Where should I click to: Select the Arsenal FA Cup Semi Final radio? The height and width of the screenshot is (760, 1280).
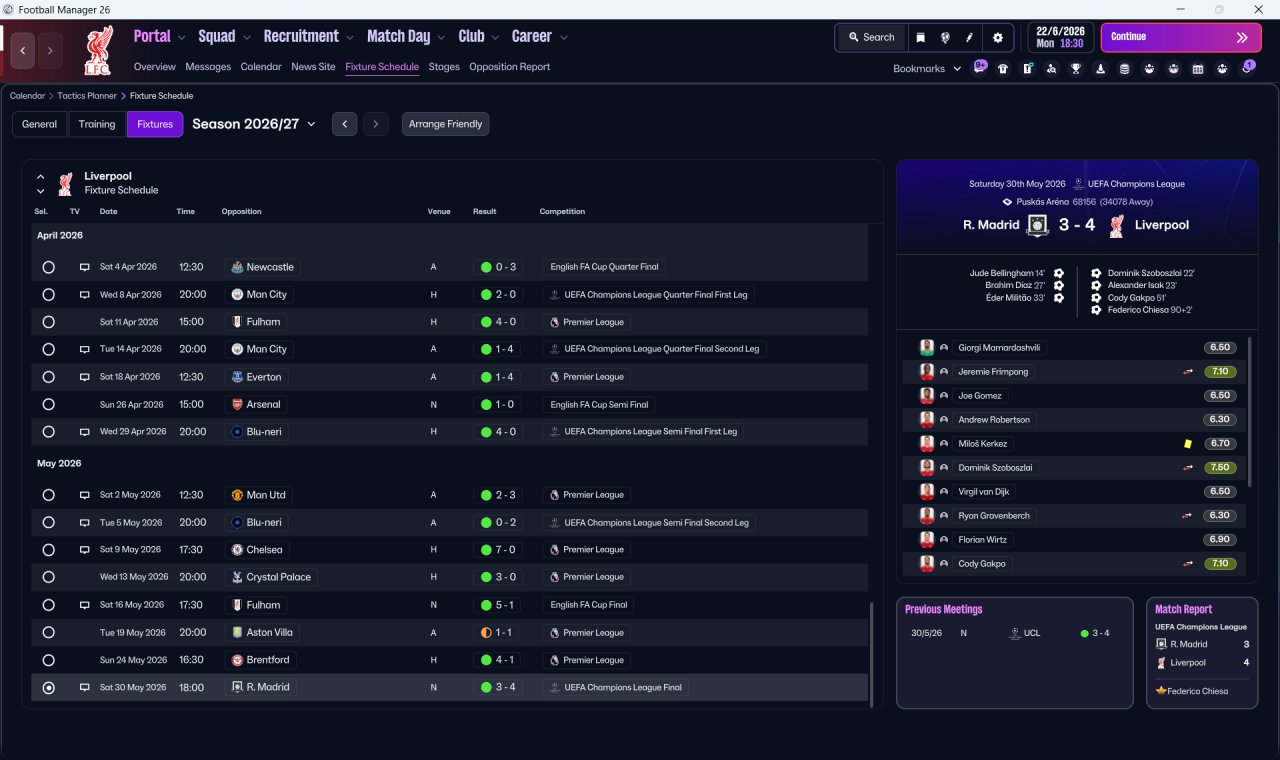[48, 404]
